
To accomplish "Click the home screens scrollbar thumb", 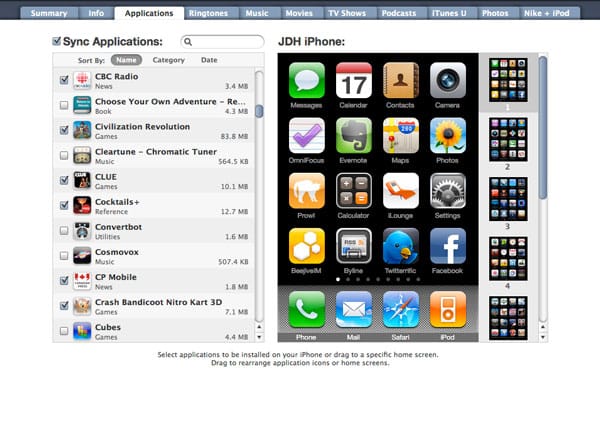I will (x=543, y=127).
